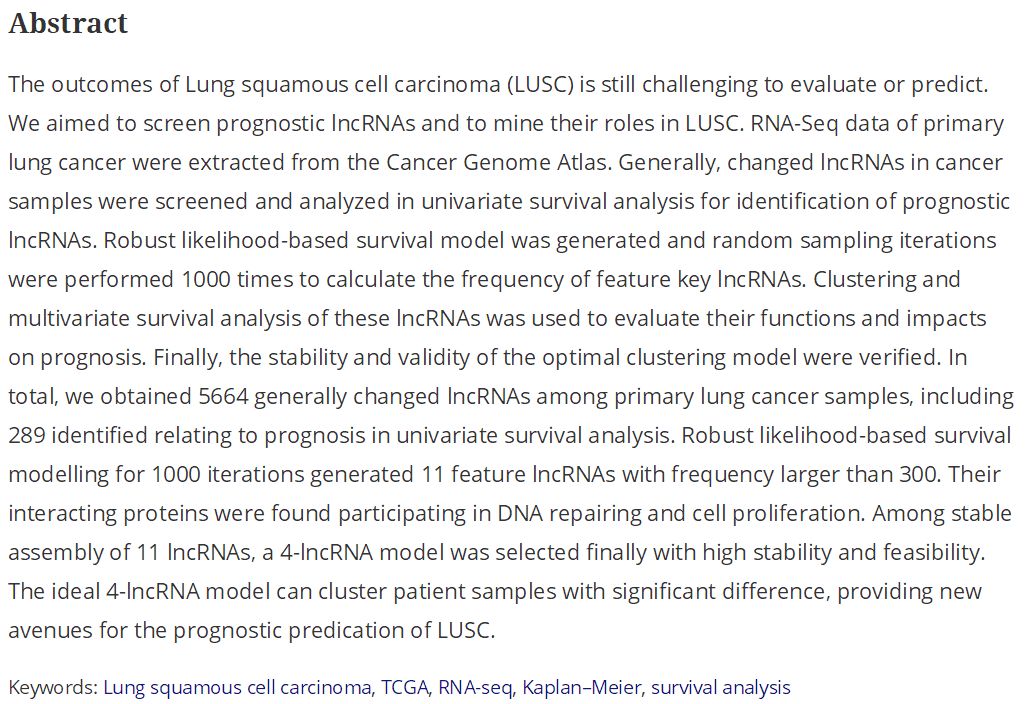The width and height of the screenshot is (1031, 704).
Task: Click the number 289 starting a line
Action: pos(30,435)
